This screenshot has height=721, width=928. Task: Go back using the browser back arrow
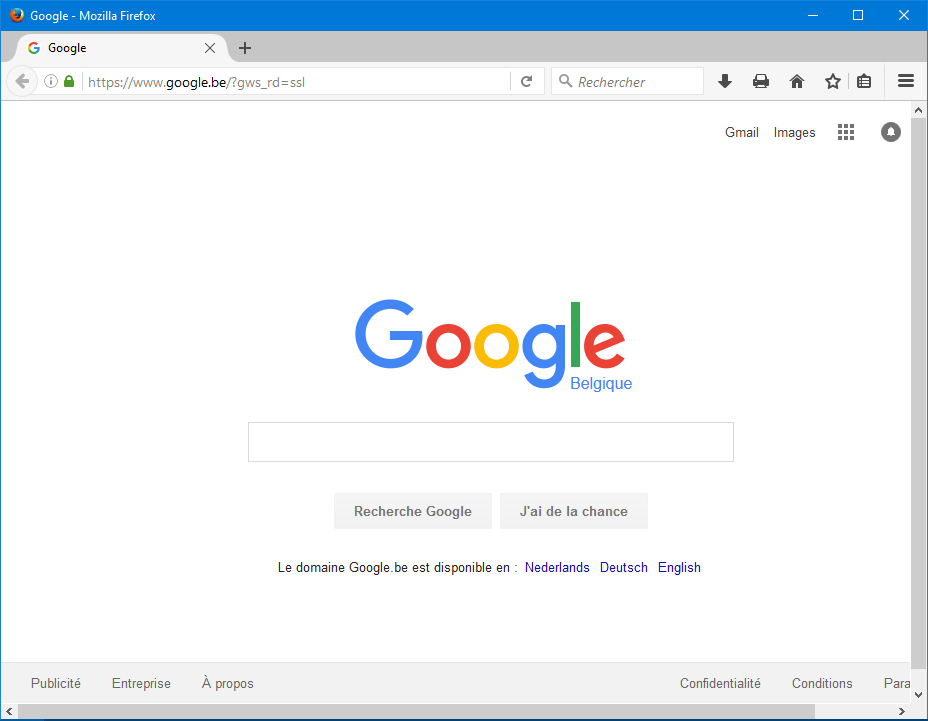pyautogui.click(x=22, y=81)
